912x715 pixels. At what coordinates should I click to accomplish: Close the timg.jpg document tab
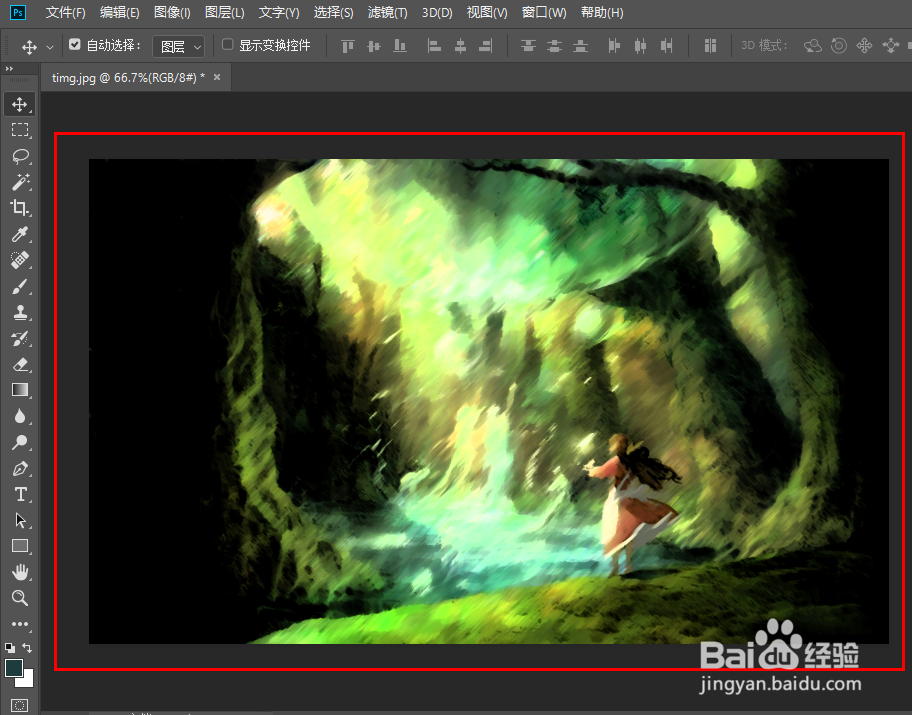pos(217,77)
